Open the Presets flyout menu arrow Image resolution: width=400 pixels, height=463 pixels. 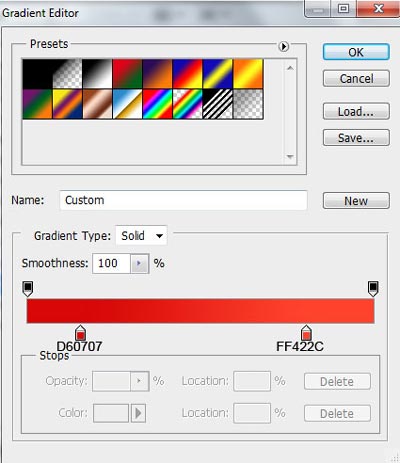pyautogui.click(x=283, y=46)
